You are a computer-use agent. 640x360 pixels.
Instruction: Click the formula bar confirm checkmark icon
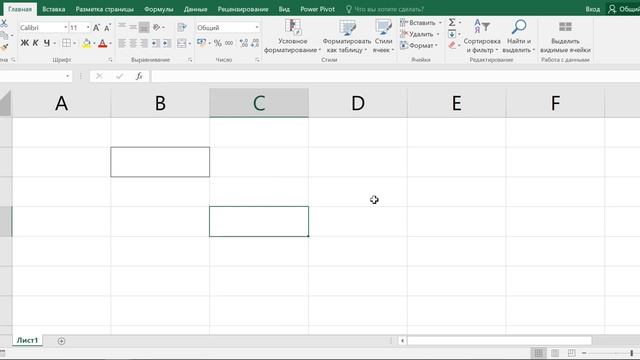point(119,76)
